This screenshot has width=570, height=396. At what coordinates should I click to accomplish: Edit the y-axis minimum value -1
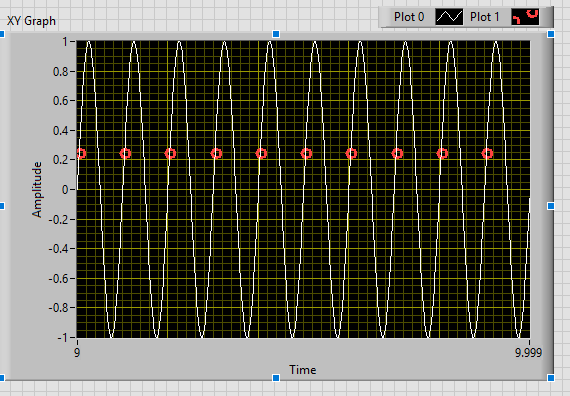(63, 337)
